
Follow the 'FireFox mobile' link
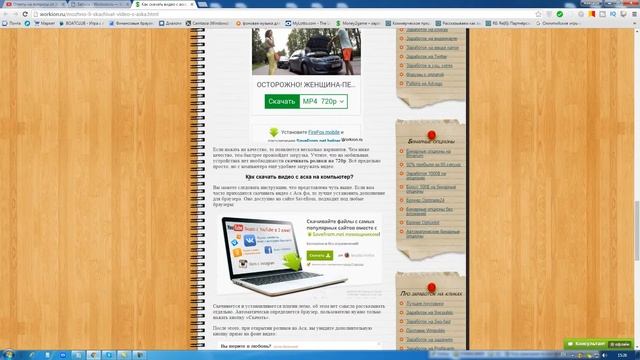click(x=324, y=132)
